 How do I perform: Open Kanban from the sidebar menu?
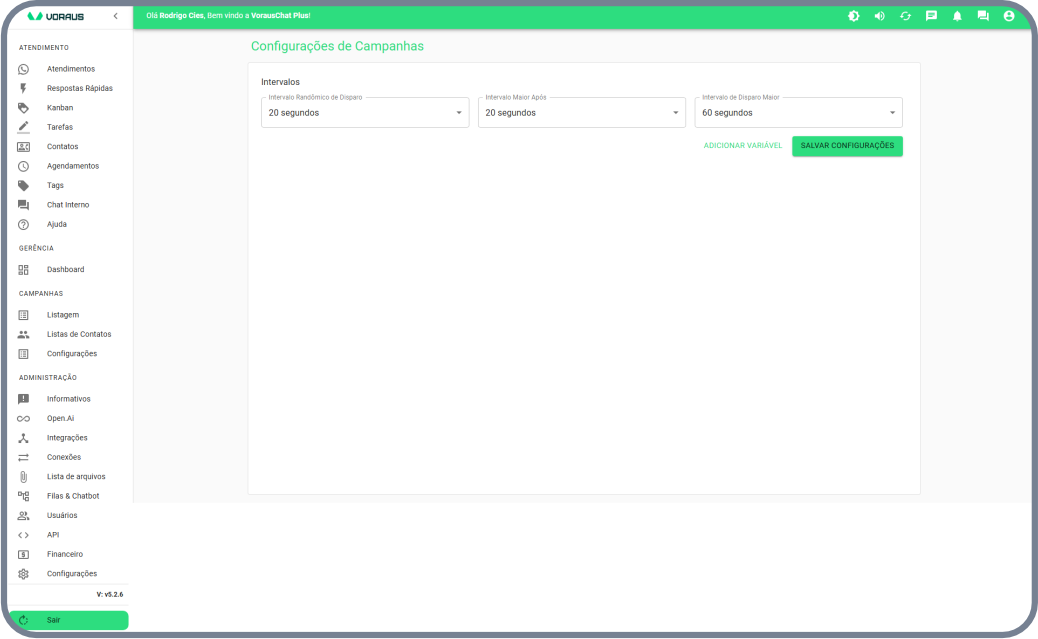click(60, 108)
